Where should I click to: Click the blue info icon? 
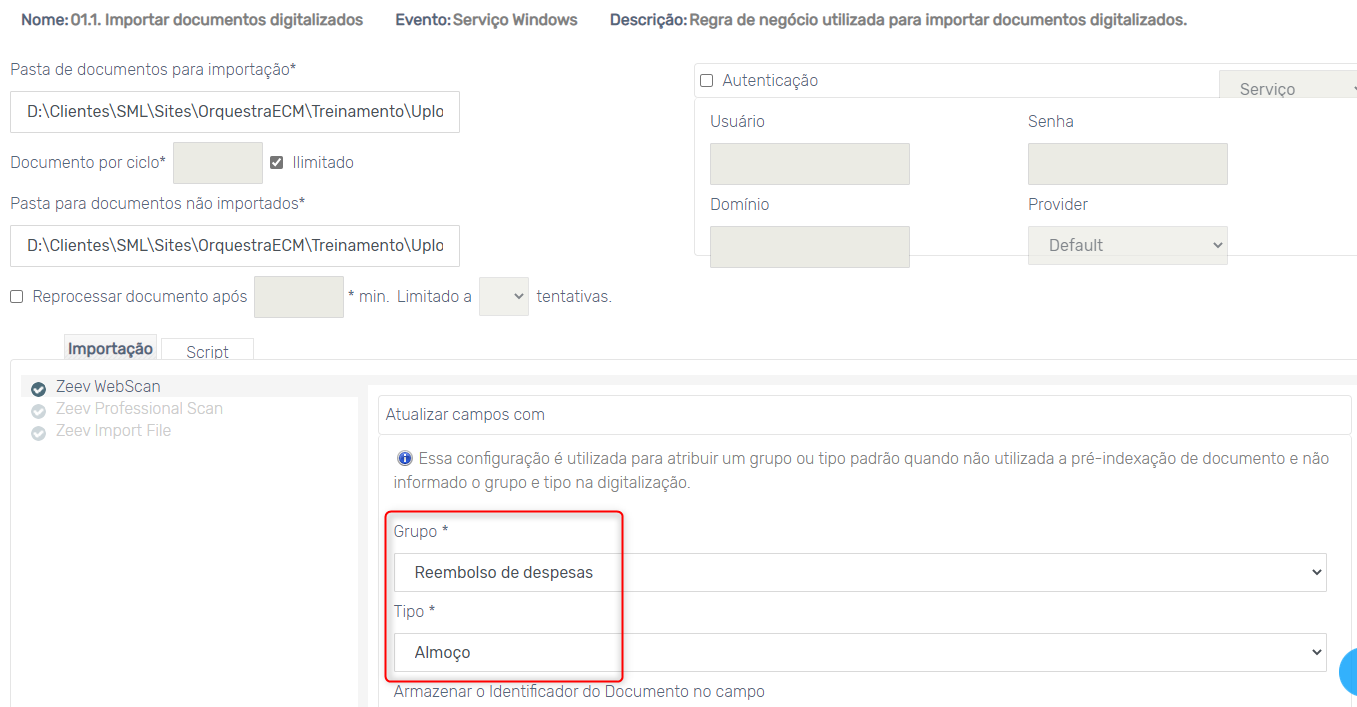[x=404, y=458]
